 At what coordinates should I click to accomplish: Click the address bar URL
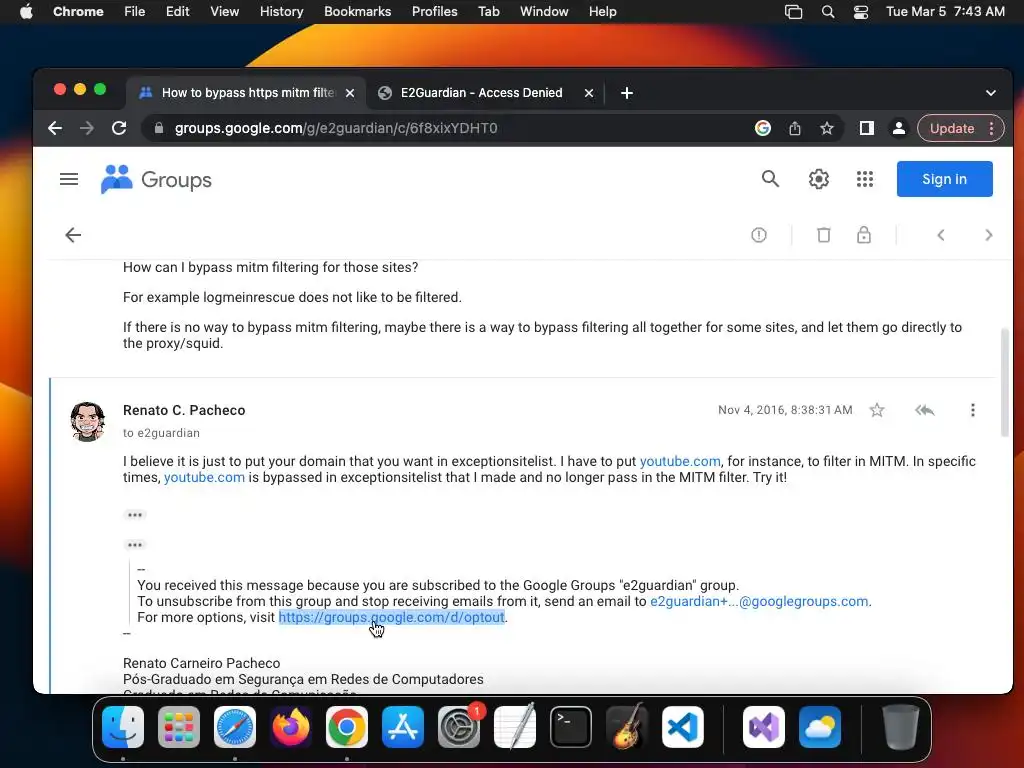click(x=336, y=128)
